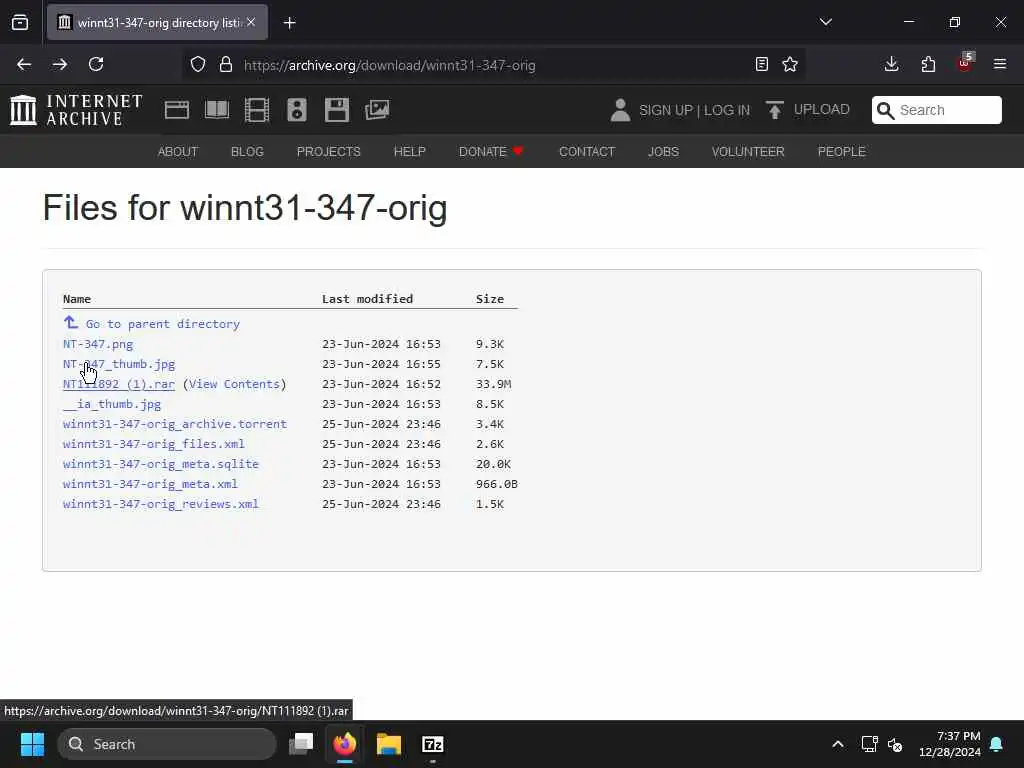This screenshot has width=1024, height=768.
Task: Open 7-Zip from the taskbar
Action: click(x=432, y=744)
